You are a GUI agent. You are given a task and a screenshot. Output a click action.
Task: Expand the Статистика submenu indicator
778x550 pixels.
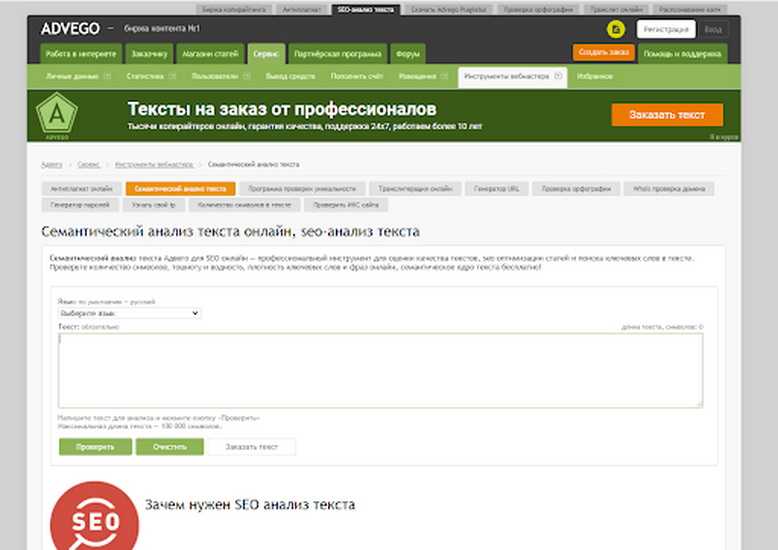coord(172,76)
